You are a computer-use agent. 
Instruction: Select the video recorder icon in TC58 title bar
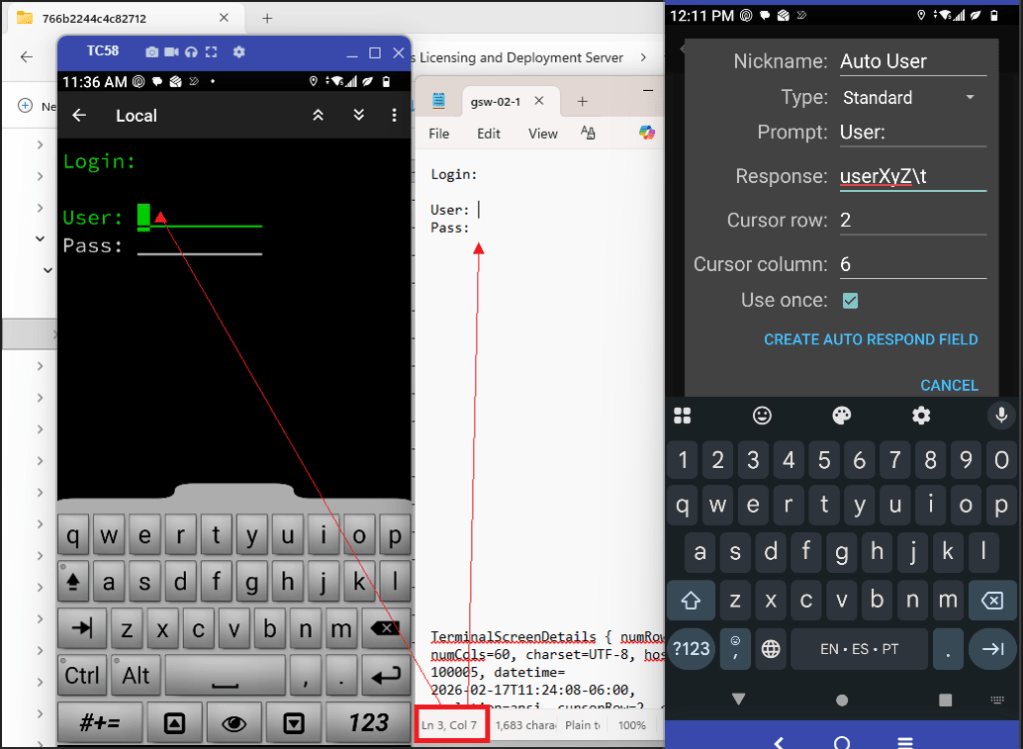click(172, 51)
